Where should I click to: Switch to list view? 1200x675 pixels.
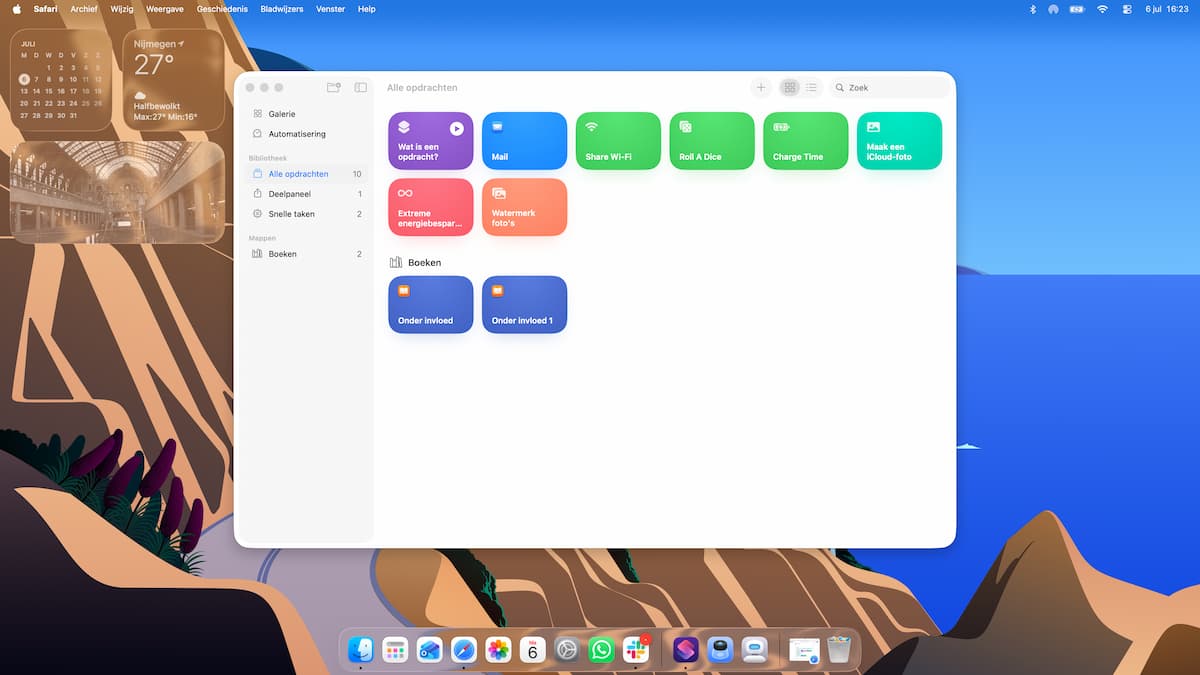coord(811,88)
